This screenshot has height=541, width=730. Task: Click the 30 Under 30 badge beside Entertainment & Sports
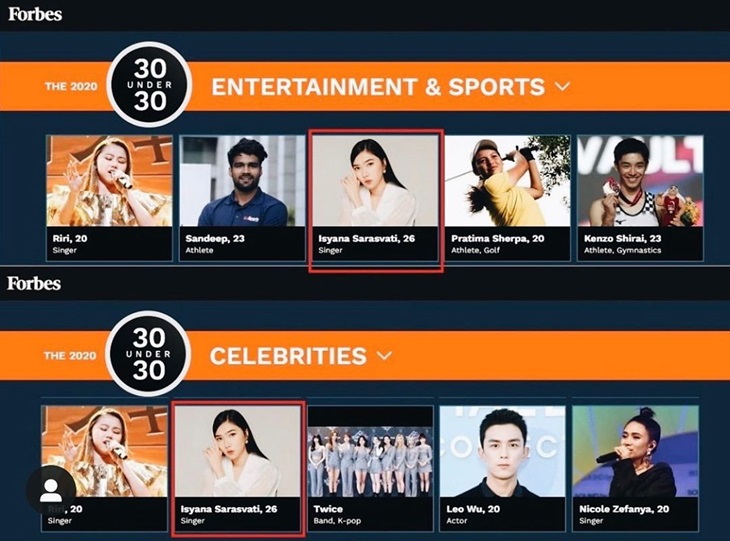[149, 85]
